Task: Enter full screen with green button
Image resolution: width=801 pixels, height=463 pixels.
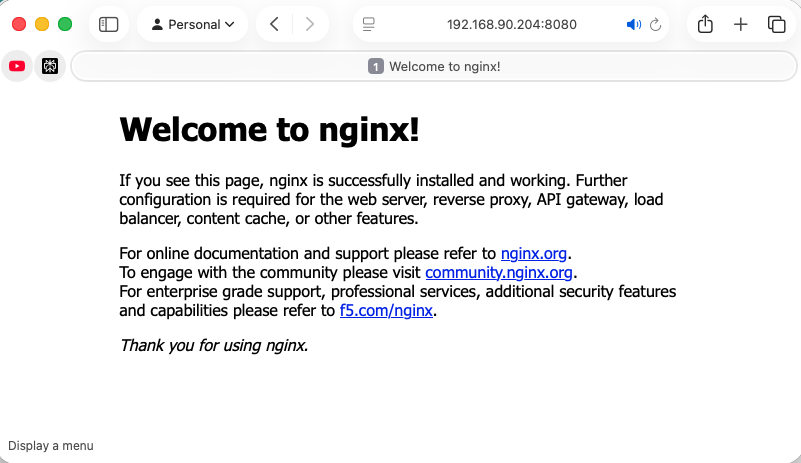Action: [65, 24]
